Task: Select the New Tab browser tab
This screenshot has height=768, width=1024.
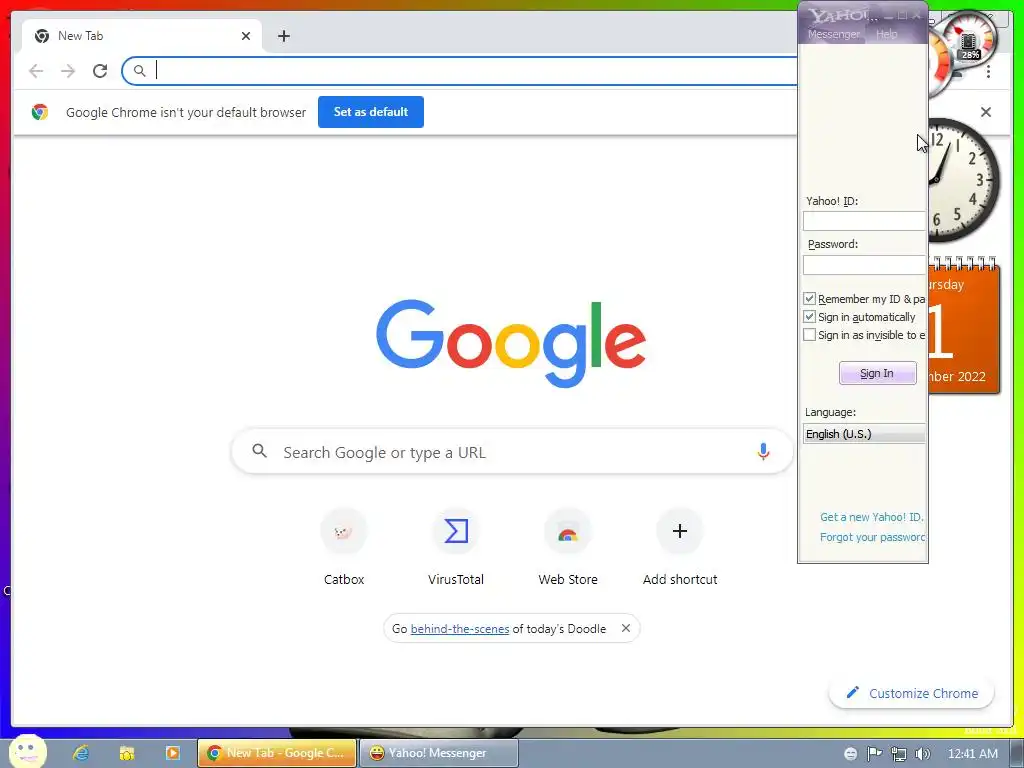Action: tap(142, 36)
